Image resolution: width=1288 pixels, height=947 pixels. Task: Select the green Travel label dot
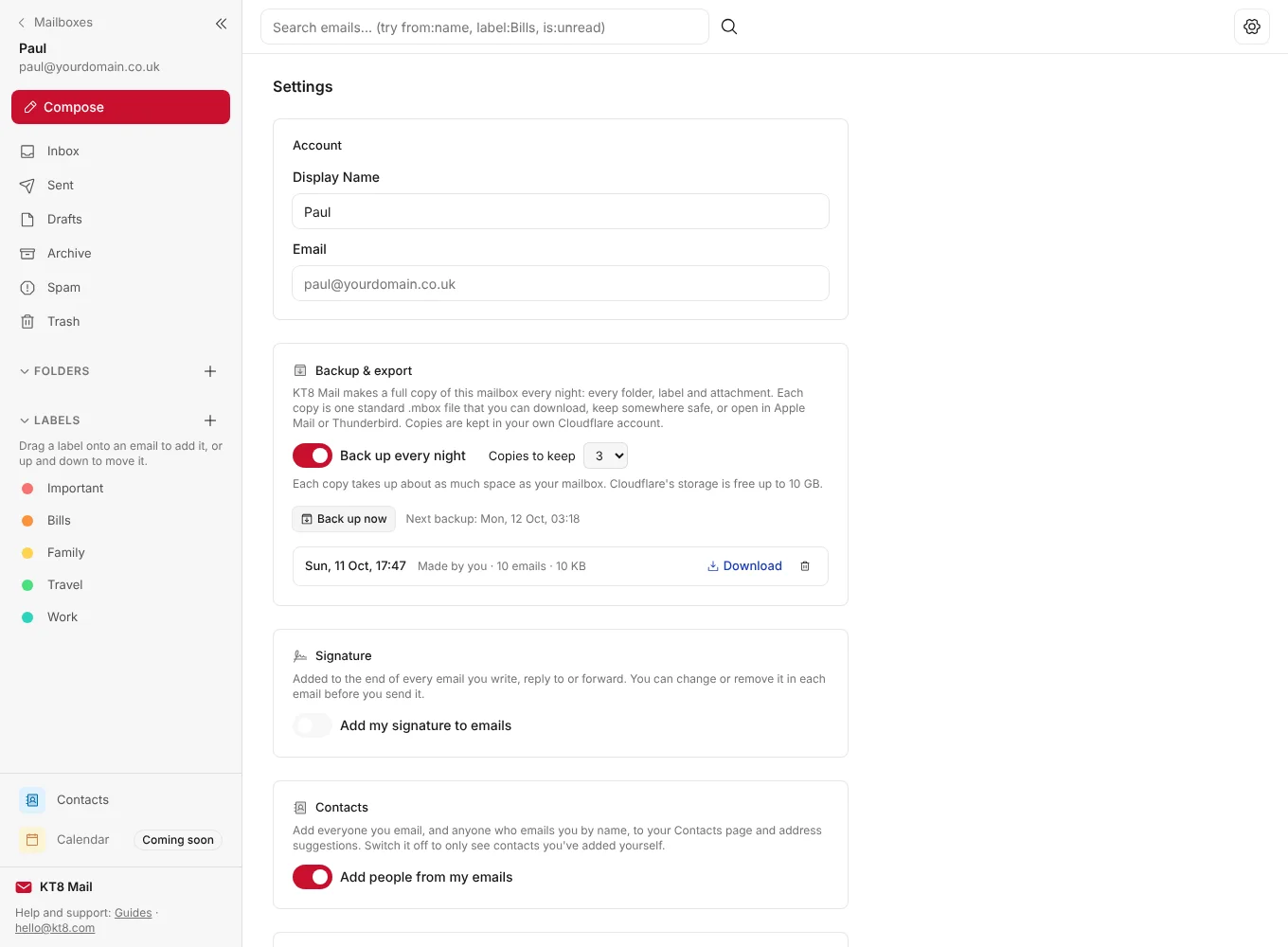coord(27,585)
